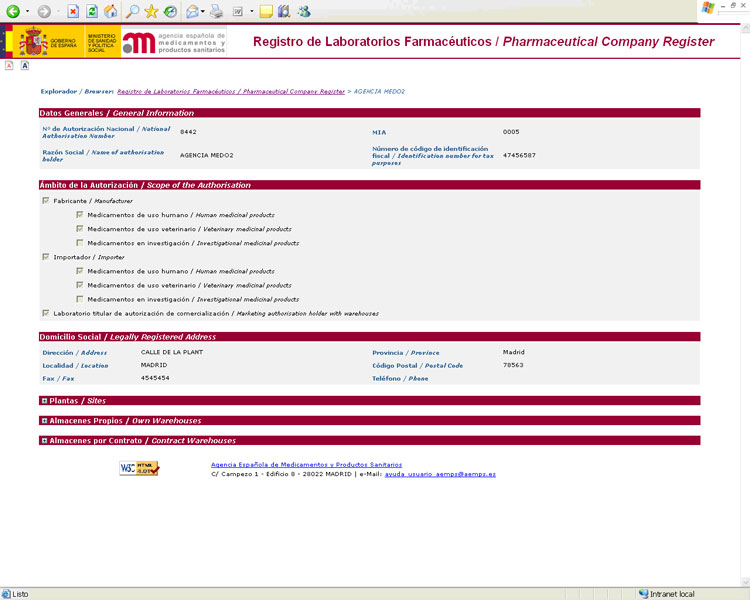Expand the Plantas / Sites section
Image resolution: width=750 pixels, height=600 pixels.
click(44, 401)
